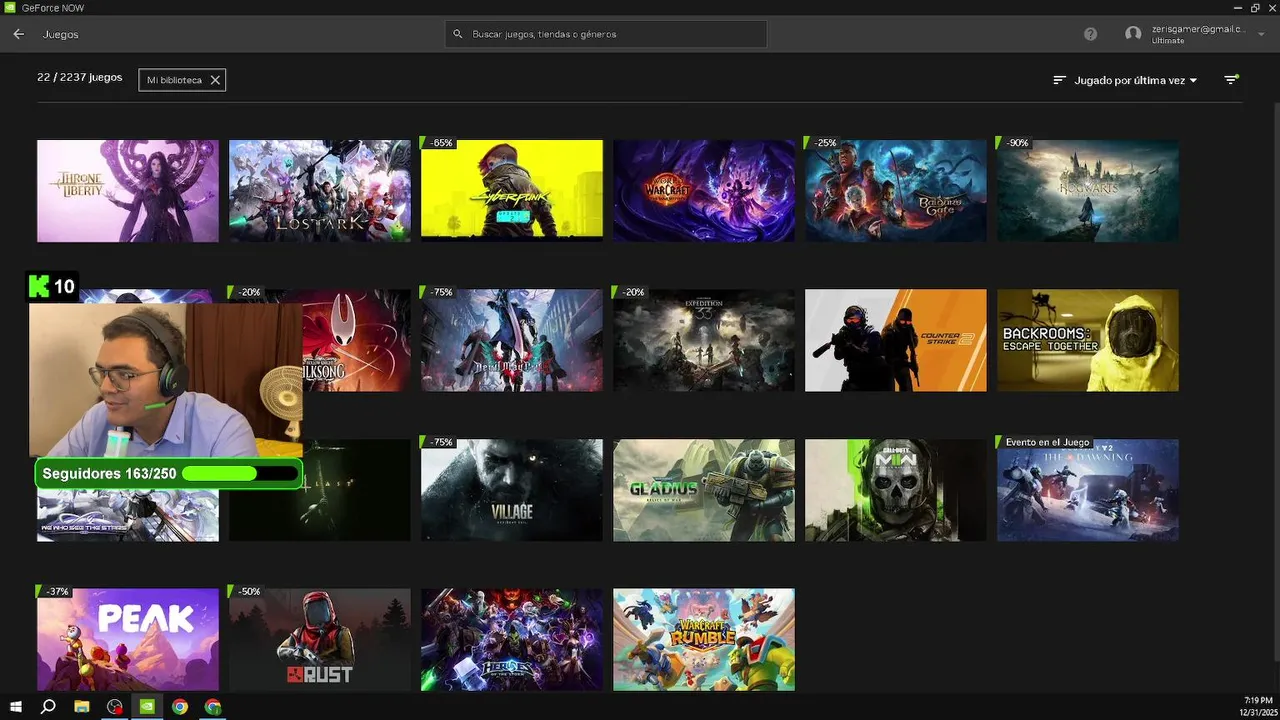Screen dimensions: 1280x720
Task: Open Backrooms: Escape Together tile
Action: coord(1088,341)
